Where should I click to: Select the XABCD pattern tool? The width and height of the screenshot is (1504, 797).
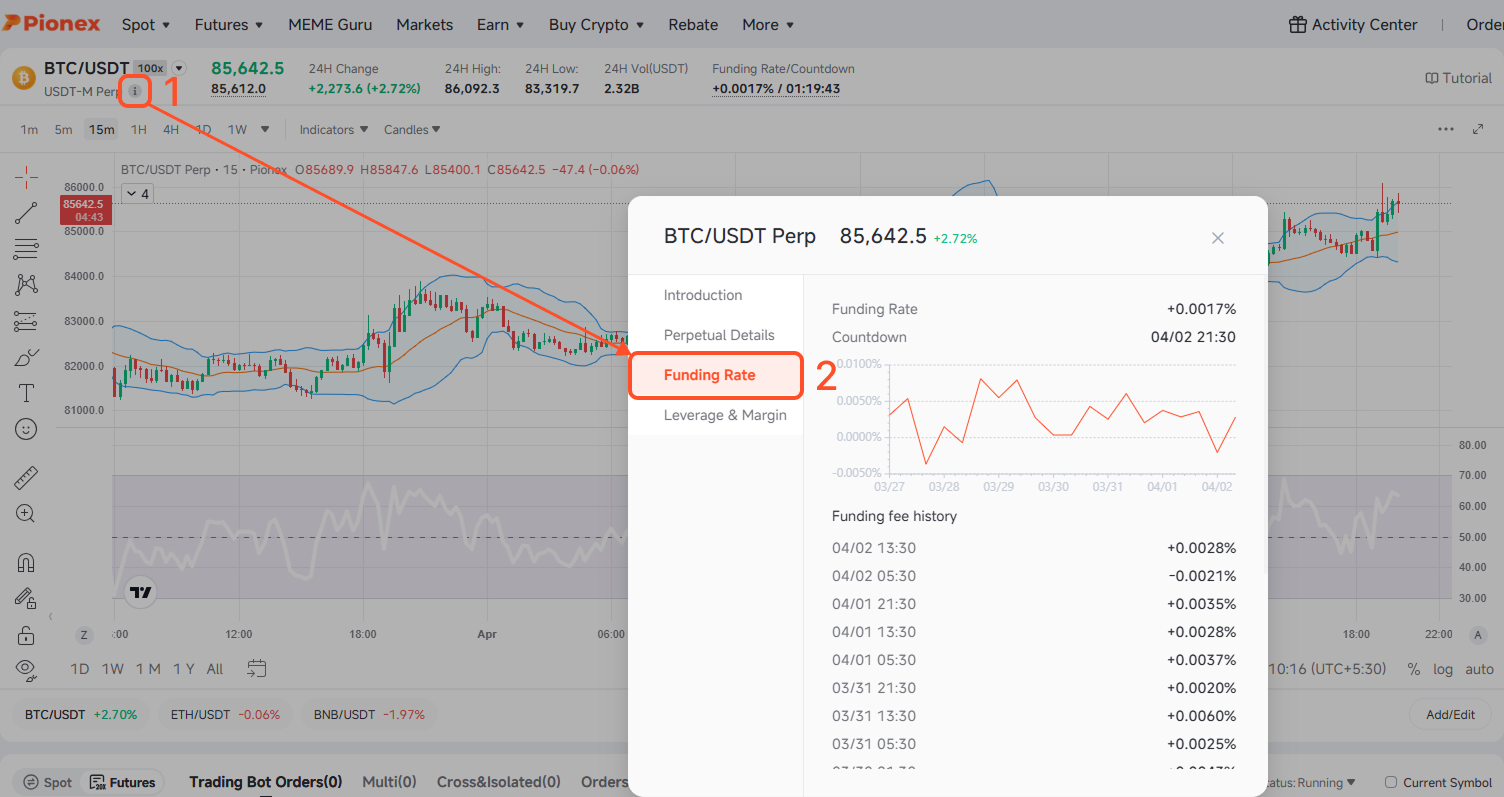click(26, 284)
